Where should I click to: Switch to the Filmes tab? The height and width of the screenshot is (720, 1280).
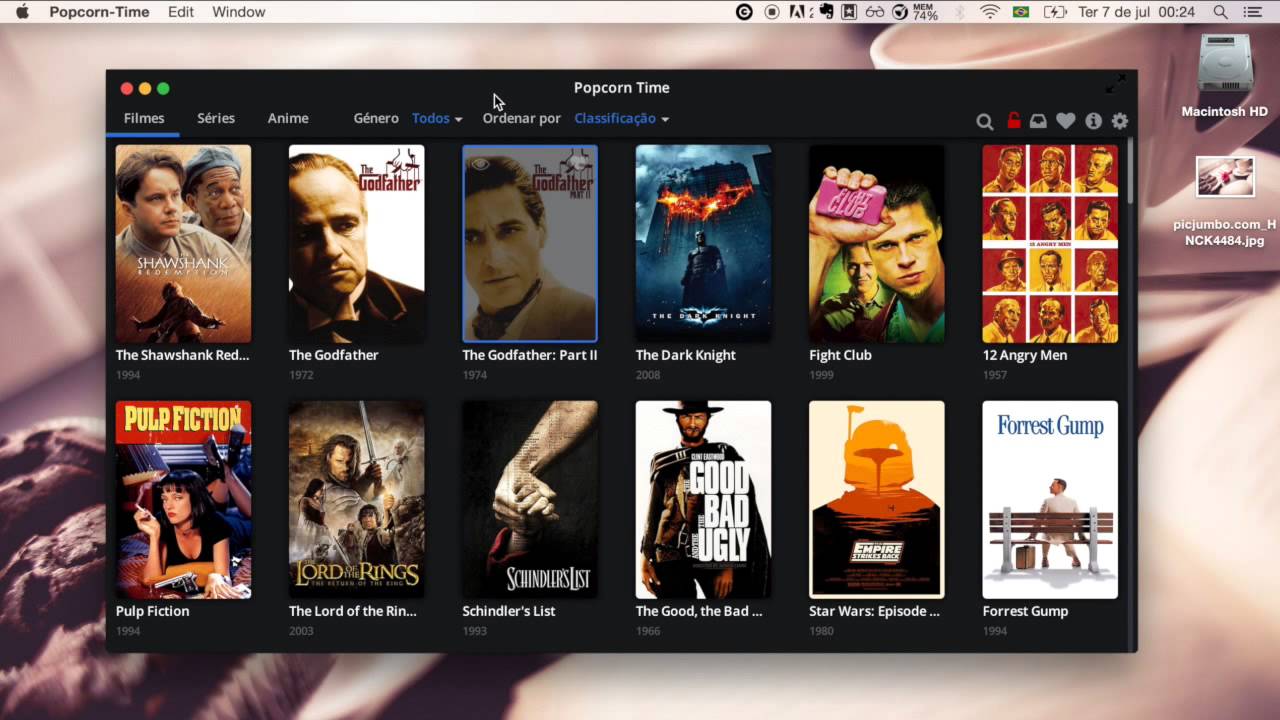click(144, 118)
